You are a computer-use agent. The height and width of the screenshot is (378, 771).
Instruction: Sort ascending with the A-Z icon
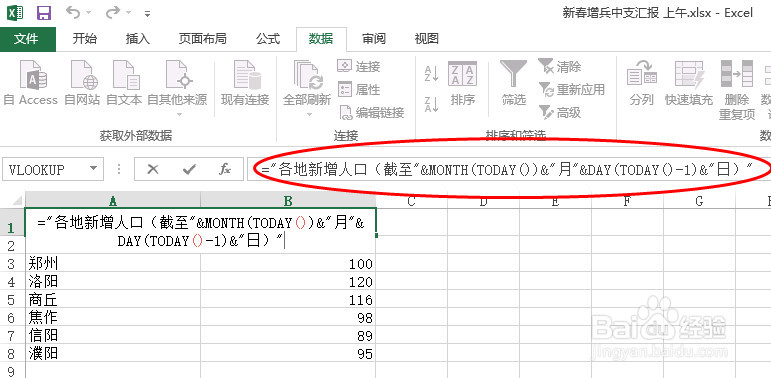(431, 74)
